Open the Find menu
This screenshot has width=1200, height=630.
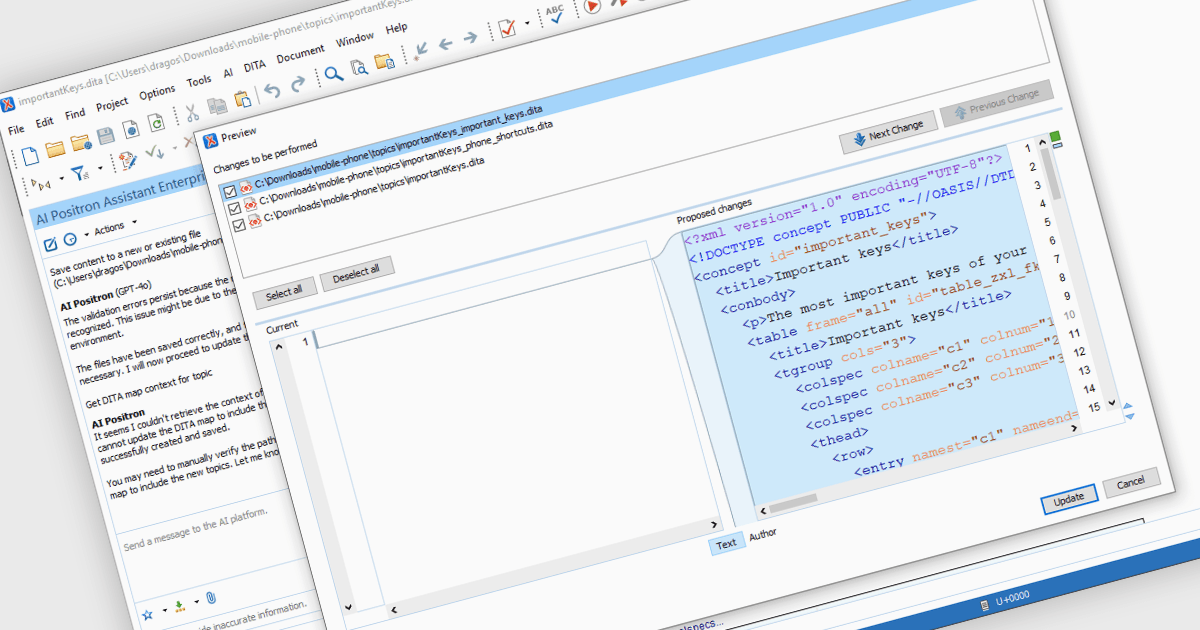[75, 112]
